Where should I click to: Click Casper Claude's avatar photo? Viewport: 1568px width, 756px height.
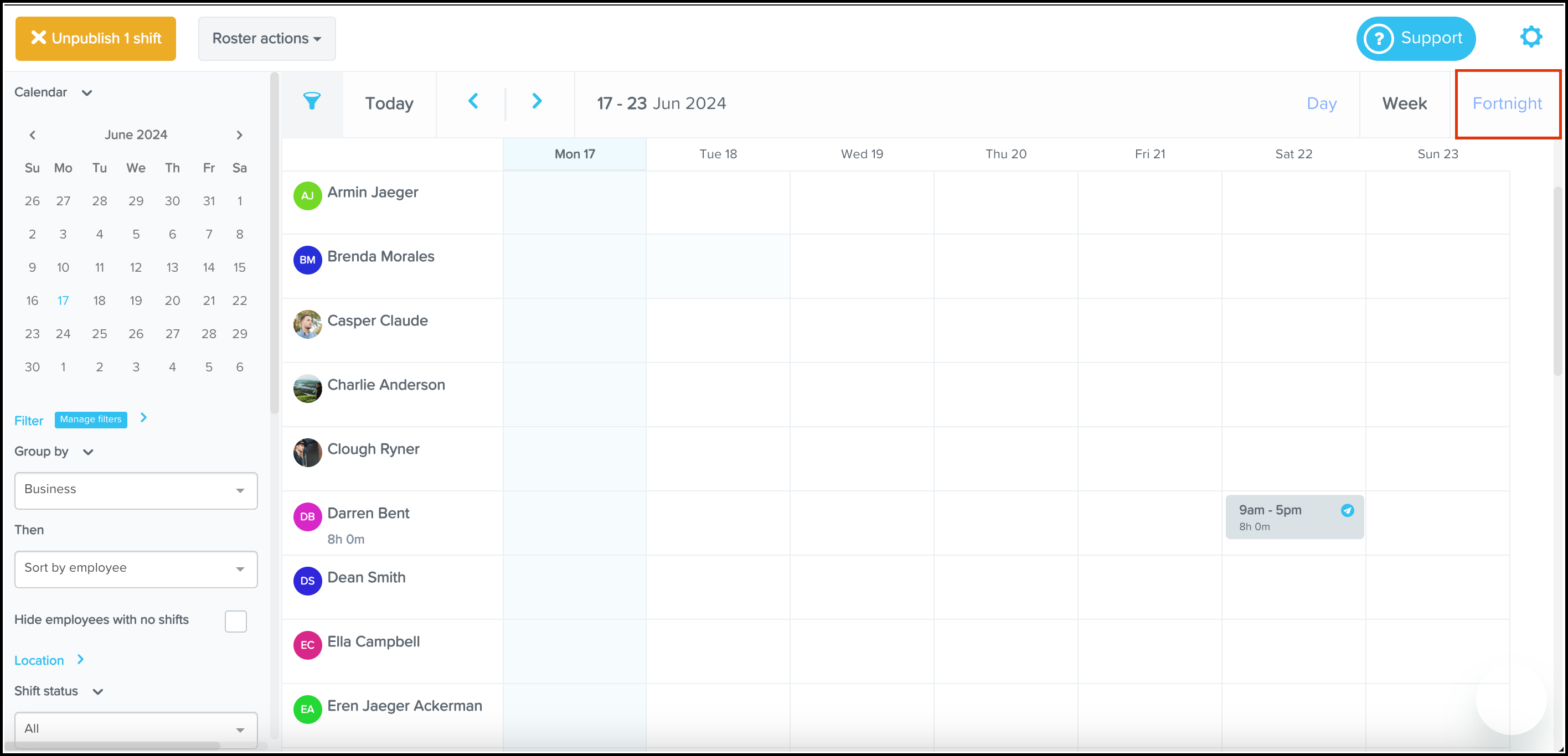(x=307, y=324)
